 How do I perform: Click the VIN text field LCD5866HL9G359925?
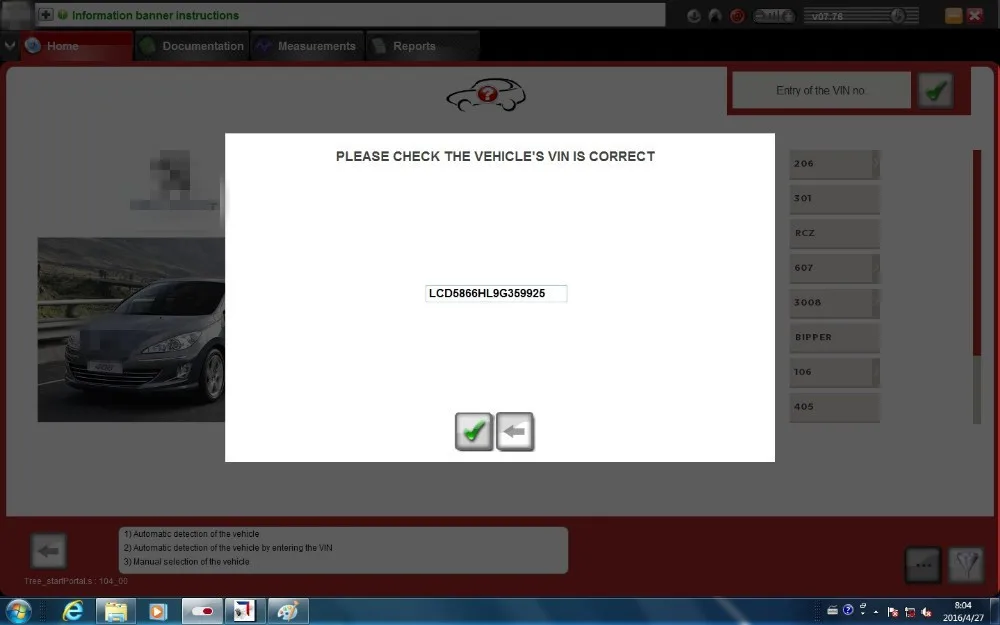[x=496, y=293]
